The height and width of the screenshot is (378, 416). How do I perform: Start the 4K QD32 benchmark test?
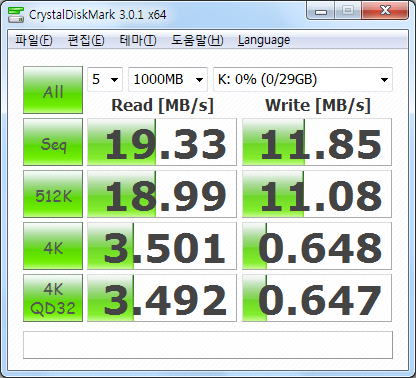[x=53, y=298]
